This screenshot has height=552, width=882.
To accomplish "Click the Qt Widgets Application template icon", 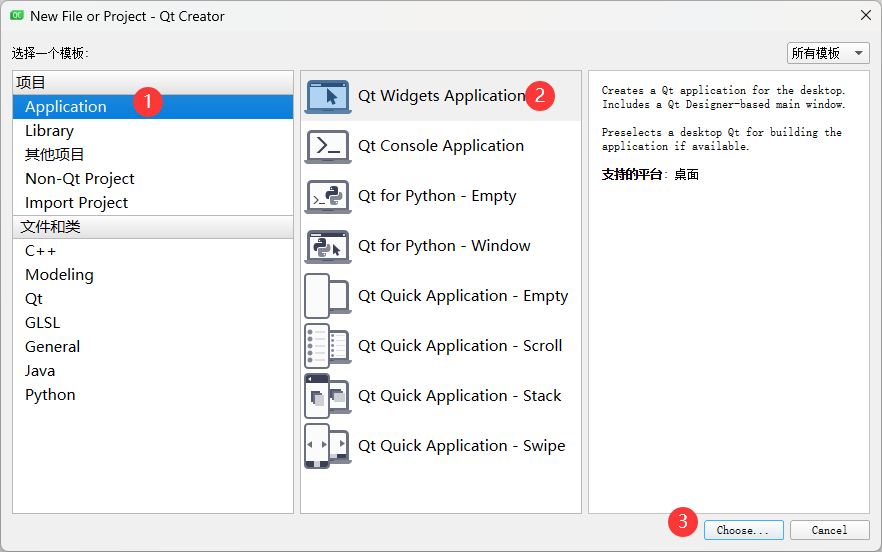I will [328, 96].
